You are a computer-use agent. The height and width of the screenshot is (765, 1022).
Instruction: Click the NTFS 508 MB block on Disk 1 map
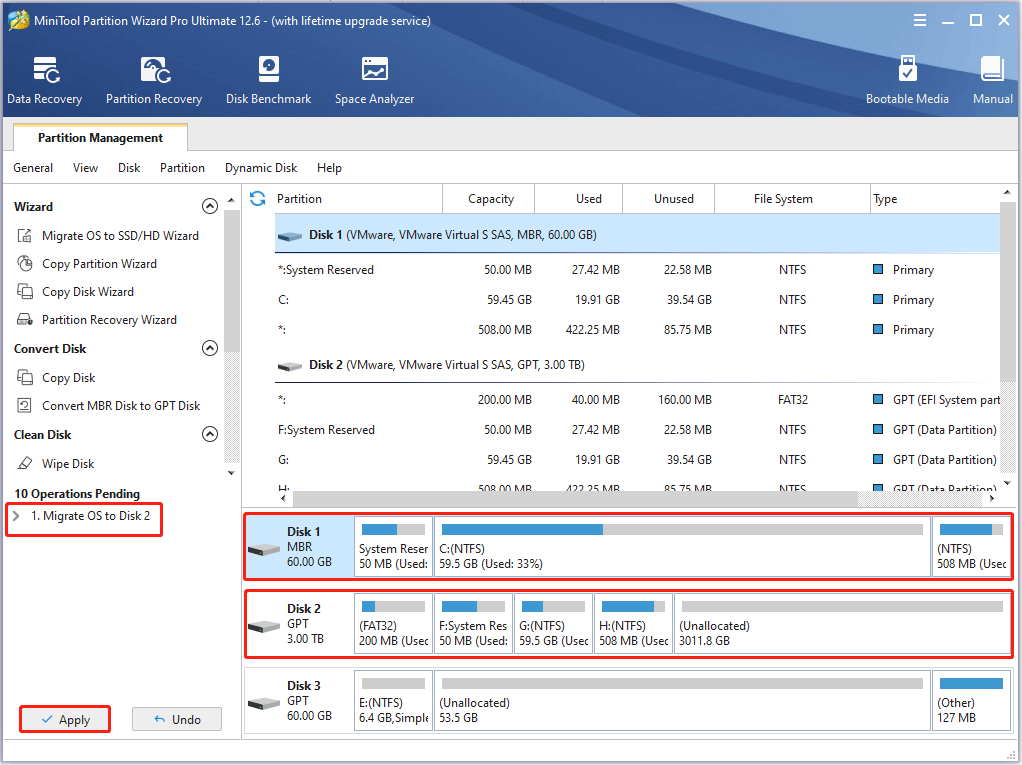click(971, 547)
